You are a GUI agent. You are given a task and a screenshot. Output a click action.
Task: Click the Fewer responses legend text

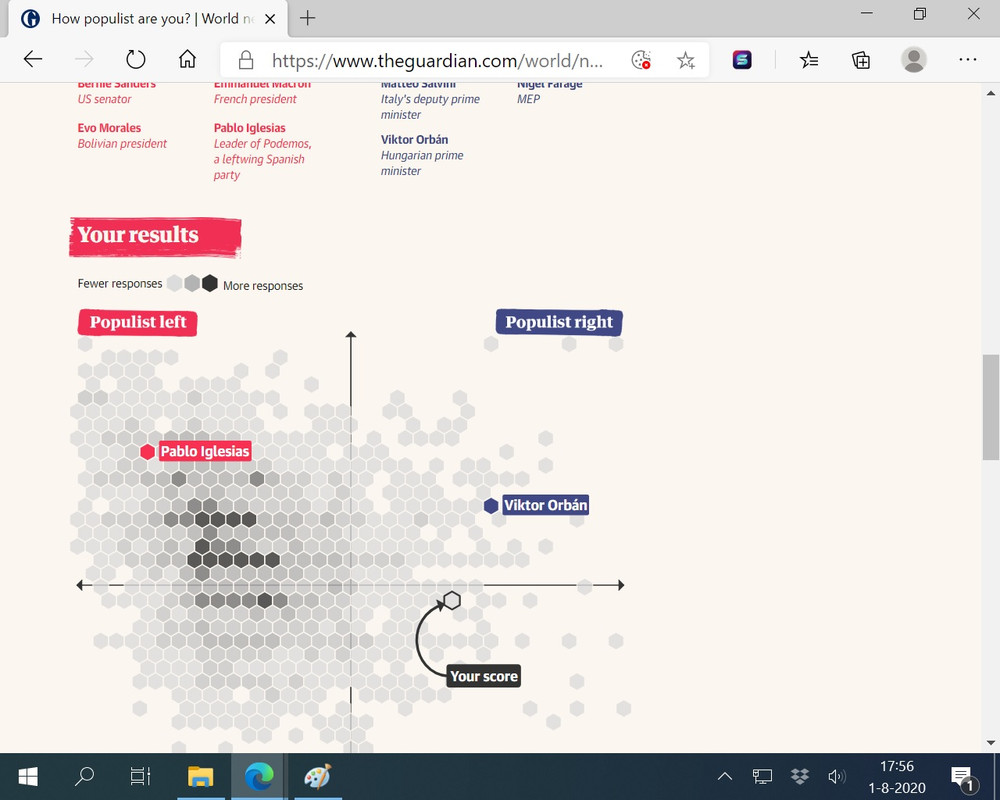pyautogui.click(x=120, y=283)
